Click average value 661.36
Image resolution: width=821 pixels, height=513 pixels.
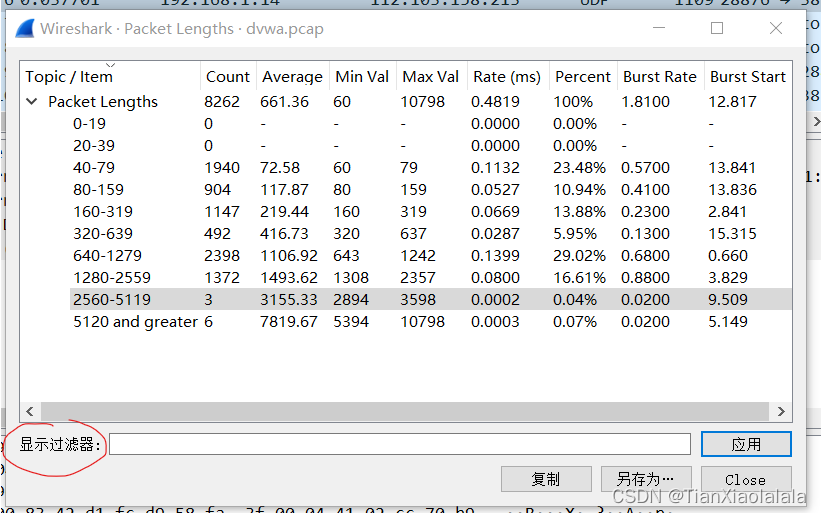pyautogui.click(x=284, y=102)
